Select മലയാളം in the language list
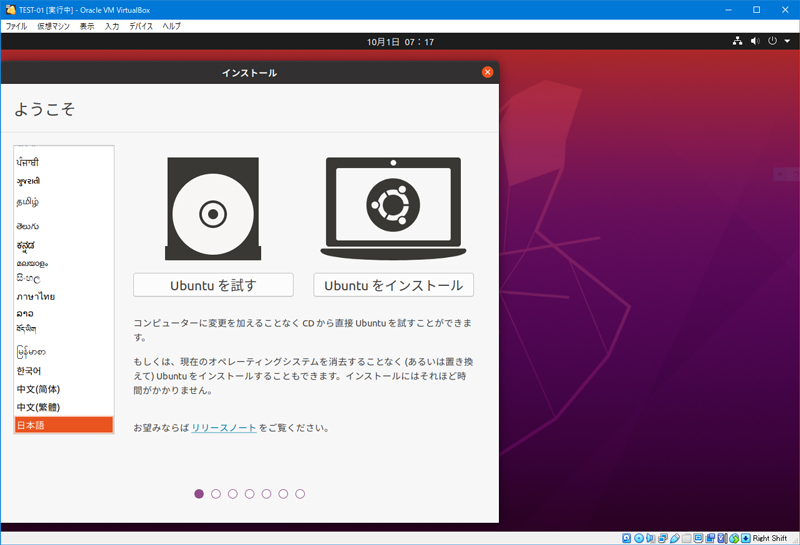 click(64, 263)
